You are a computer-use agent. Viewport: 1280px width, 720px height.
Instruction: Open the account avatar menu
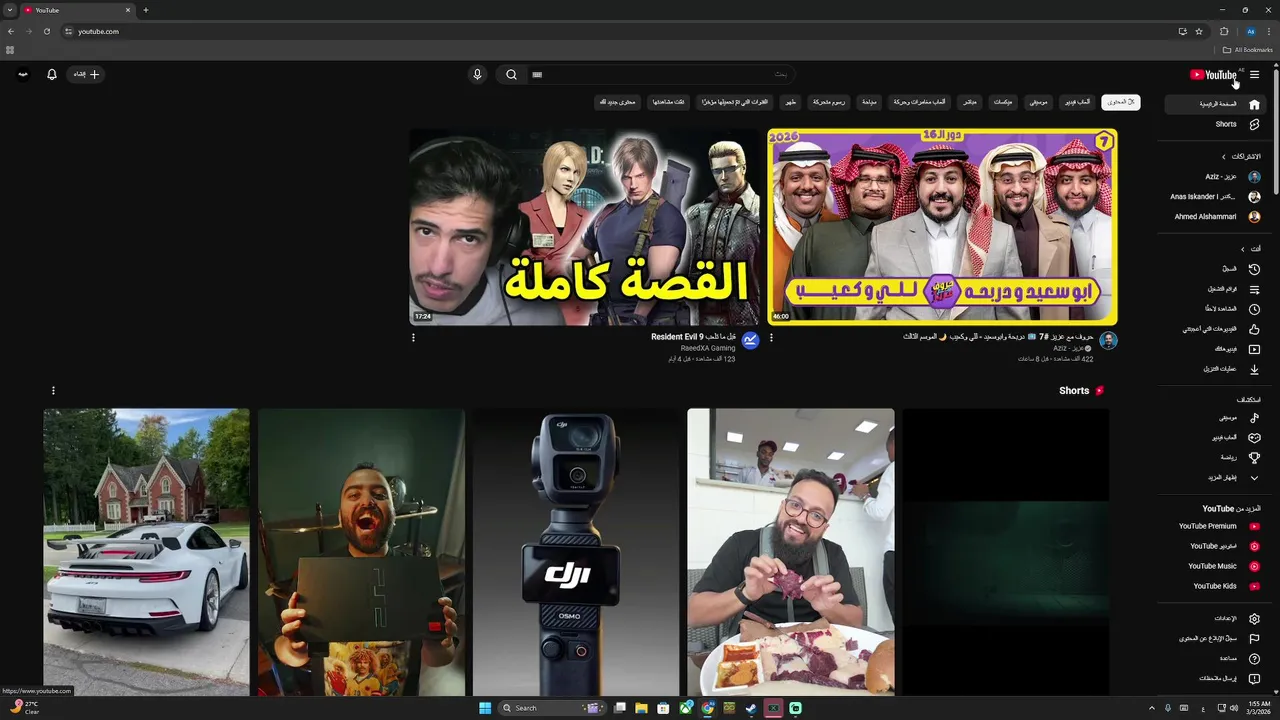(23, 74)
